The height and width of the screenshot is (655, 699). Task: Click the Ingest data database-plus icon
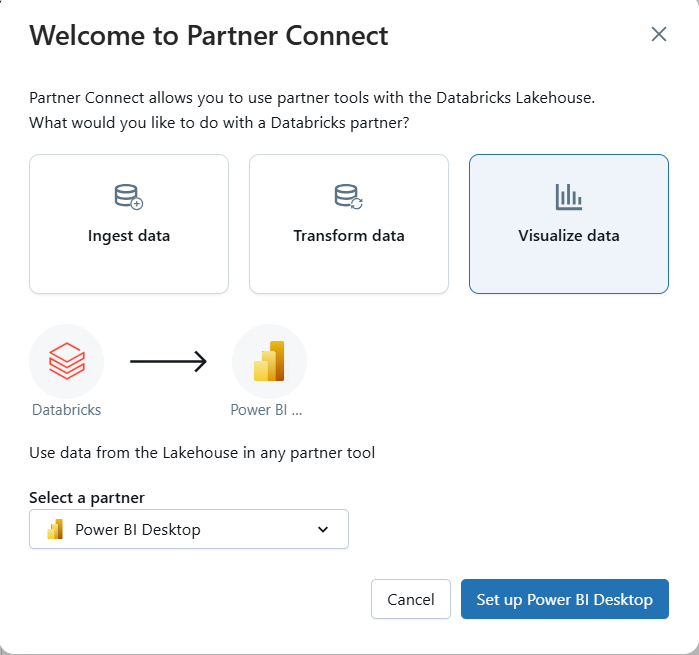[129, 197]
